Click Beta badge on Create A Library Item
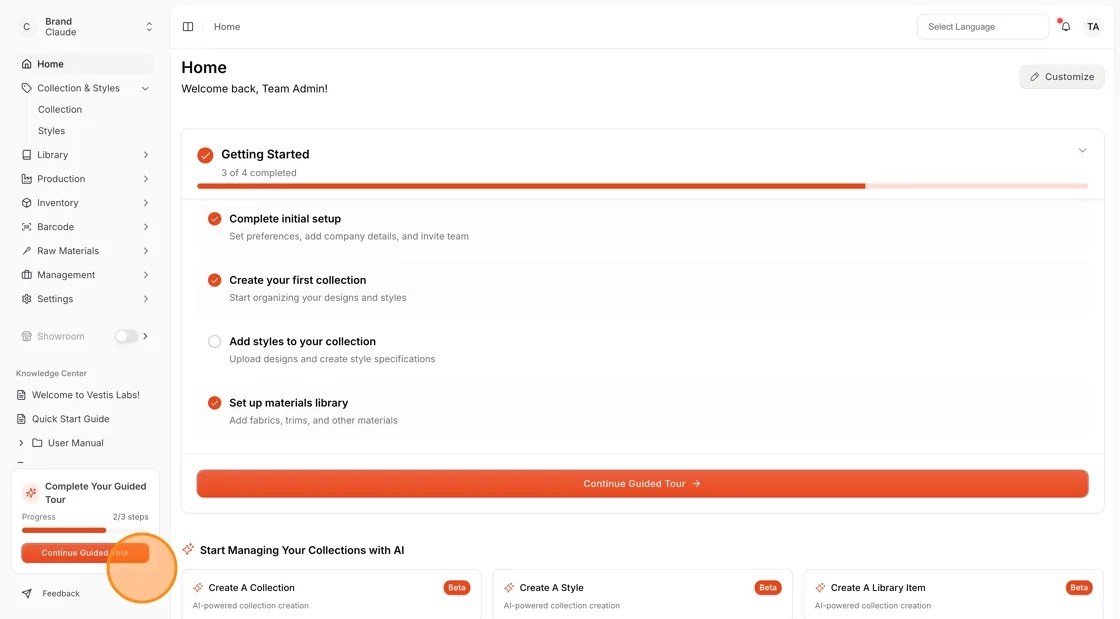 point(1079,588)
